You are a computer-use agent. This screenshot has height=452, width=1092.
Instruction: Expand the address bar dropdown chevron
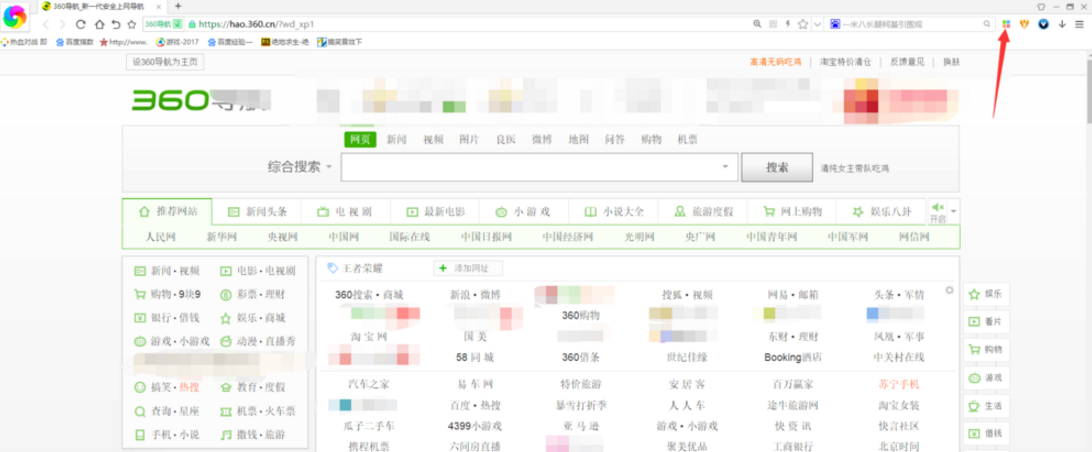(x=818, y=24)
